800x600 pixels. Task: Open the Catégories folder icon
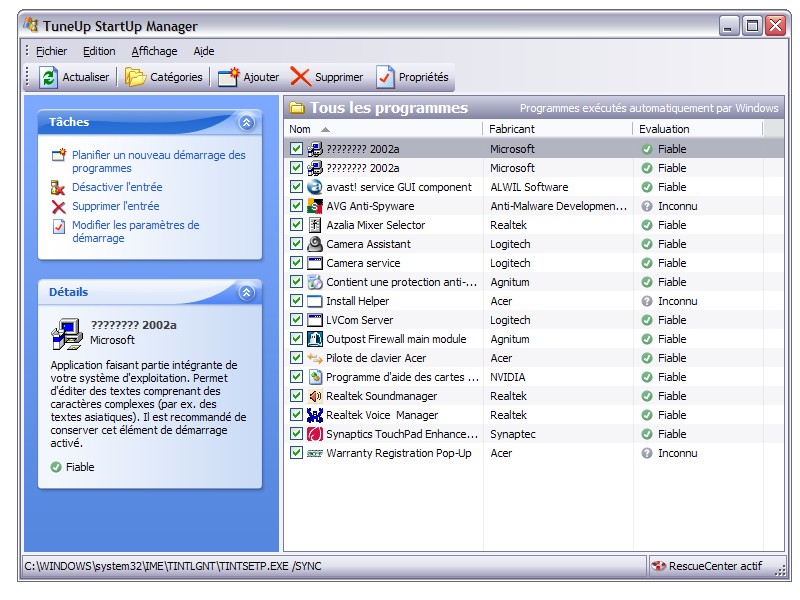(x=136, y=78)
